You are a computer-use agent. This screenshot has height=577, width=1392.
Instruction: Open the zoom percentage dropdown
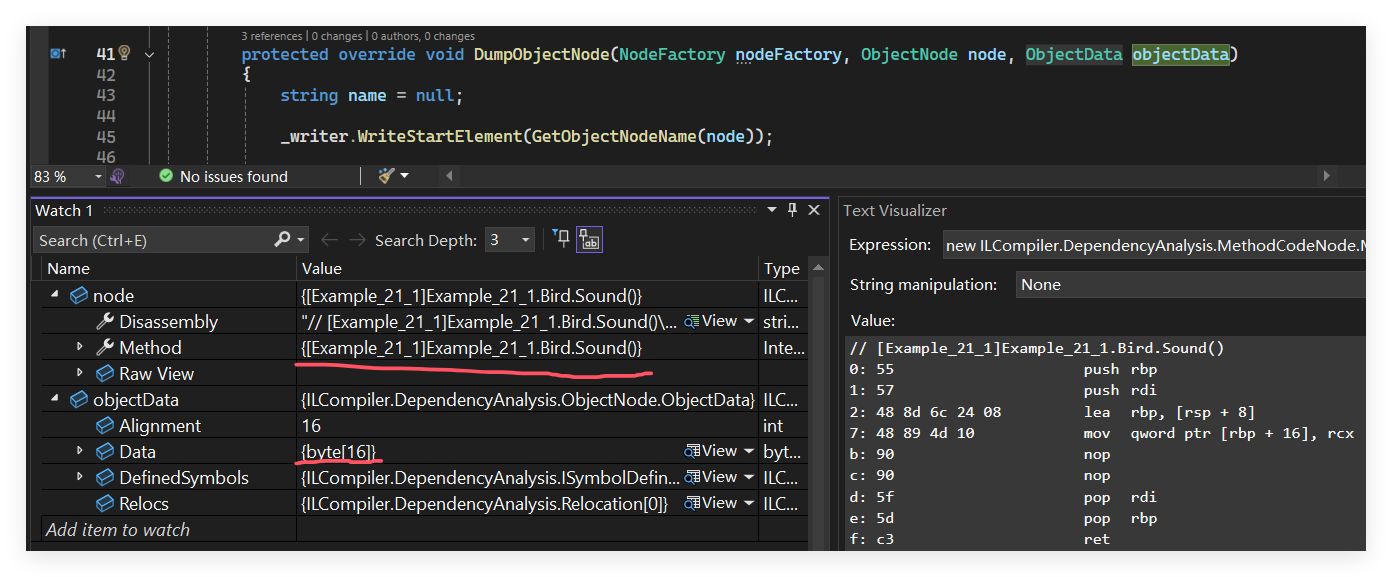coord(99,176)
